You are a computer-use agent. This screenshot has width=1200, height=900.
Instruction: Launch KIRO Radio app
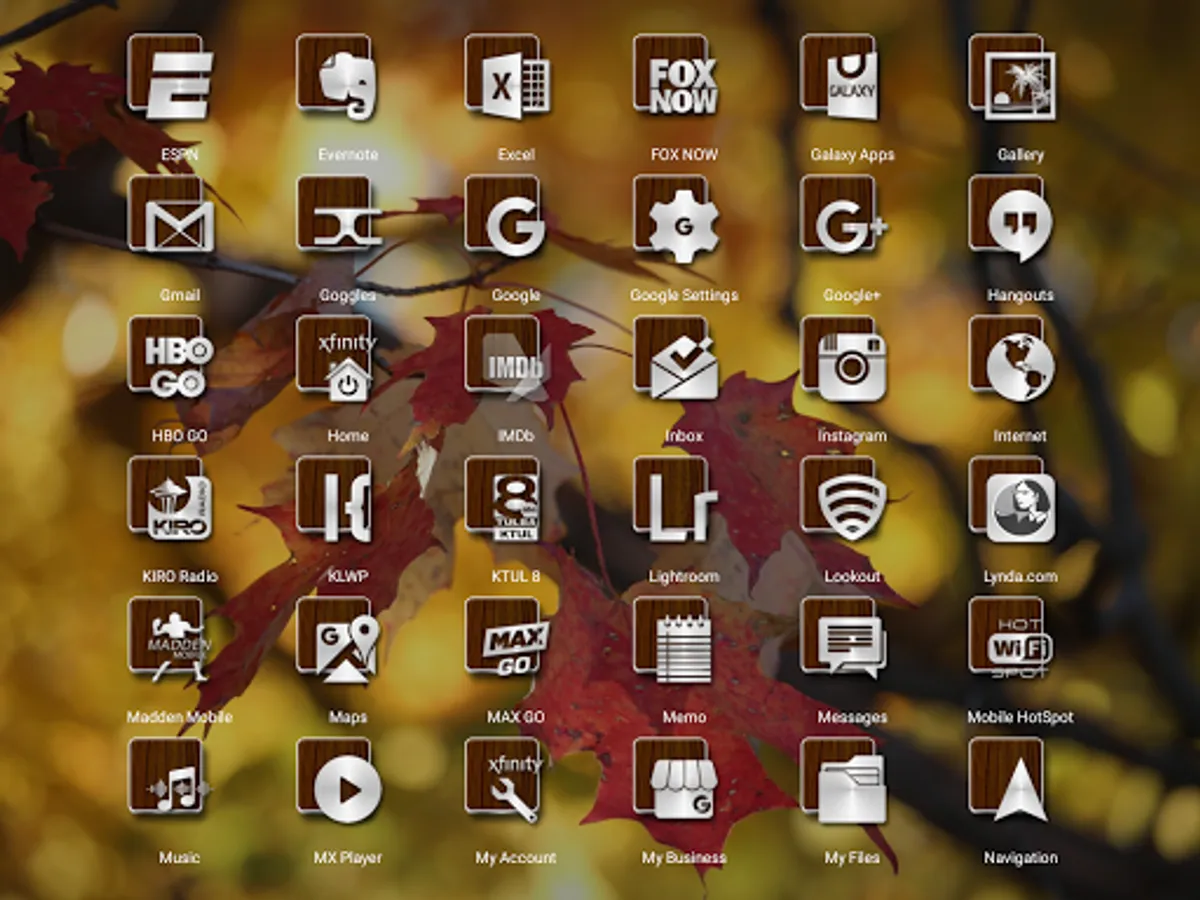170,500
